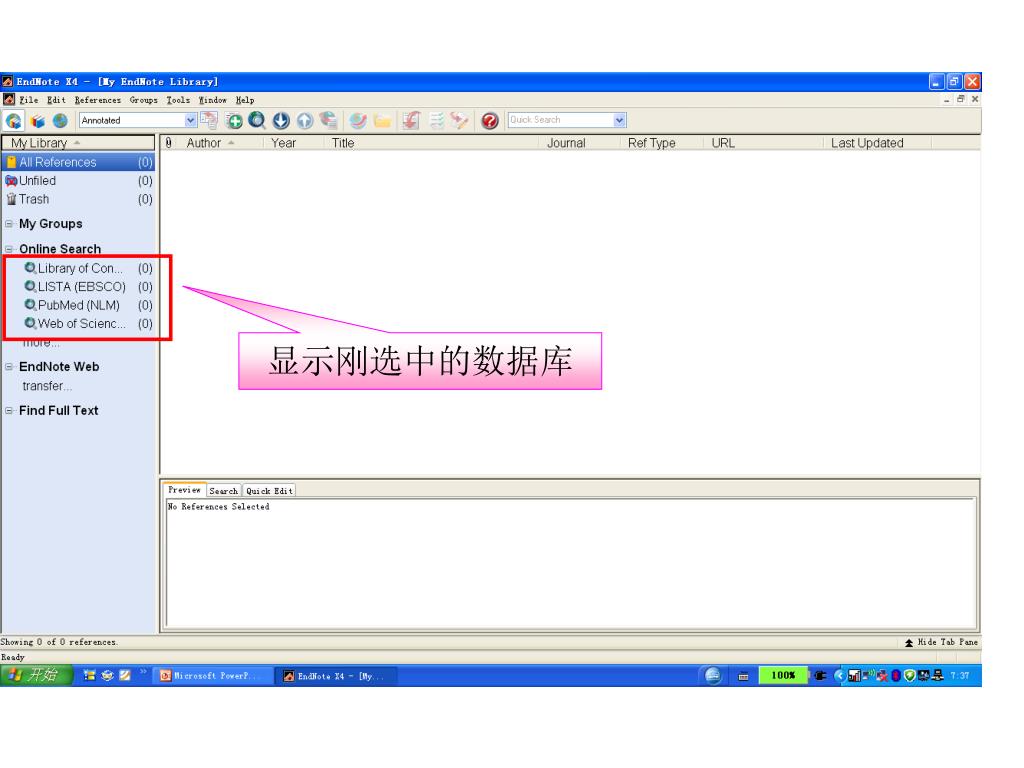This screenshot has height=768, width=1024.
Task: Collapse the Online Search section
Action: tap(9, 249)
